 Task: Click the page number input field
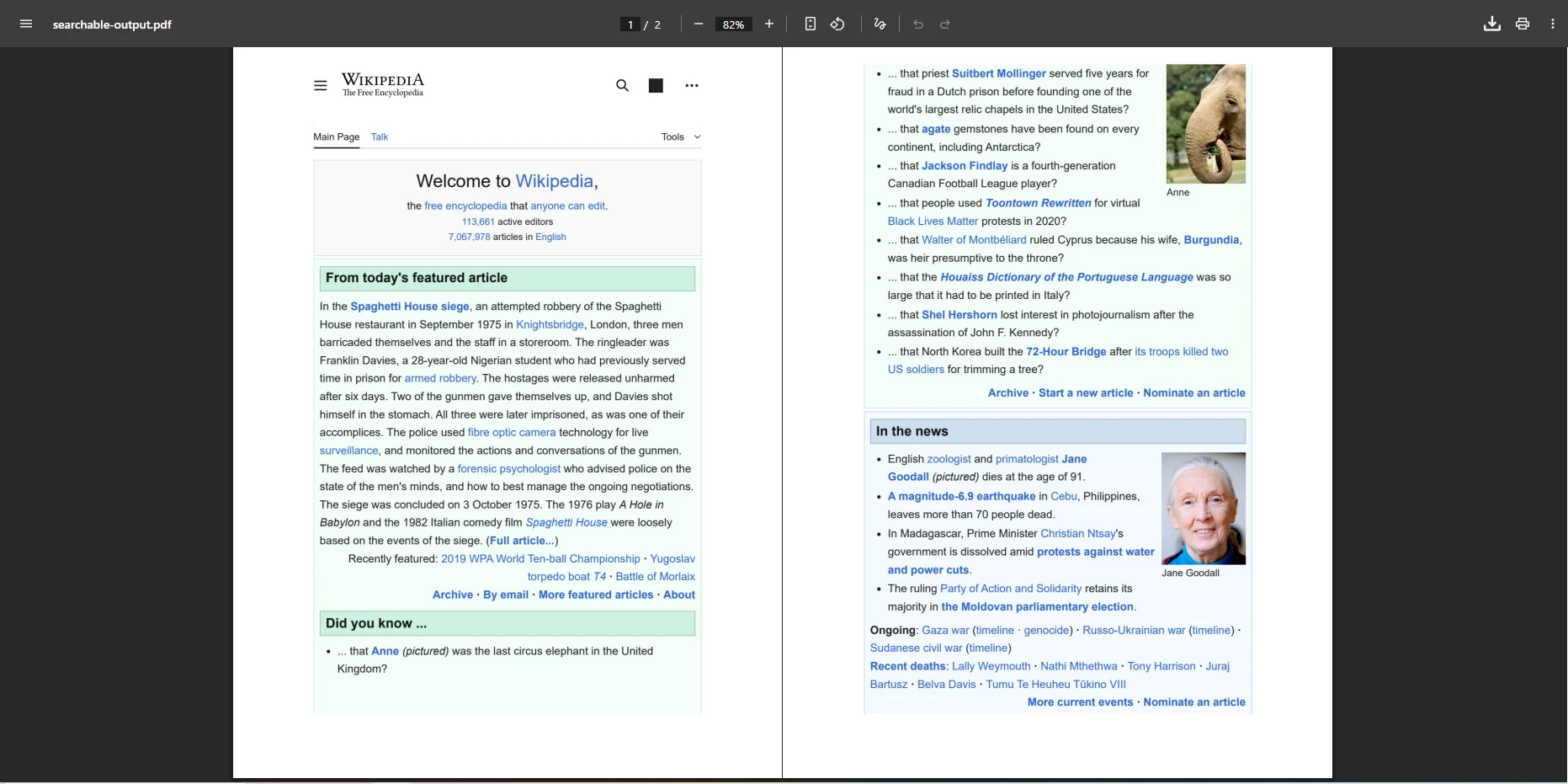(630, 24)
